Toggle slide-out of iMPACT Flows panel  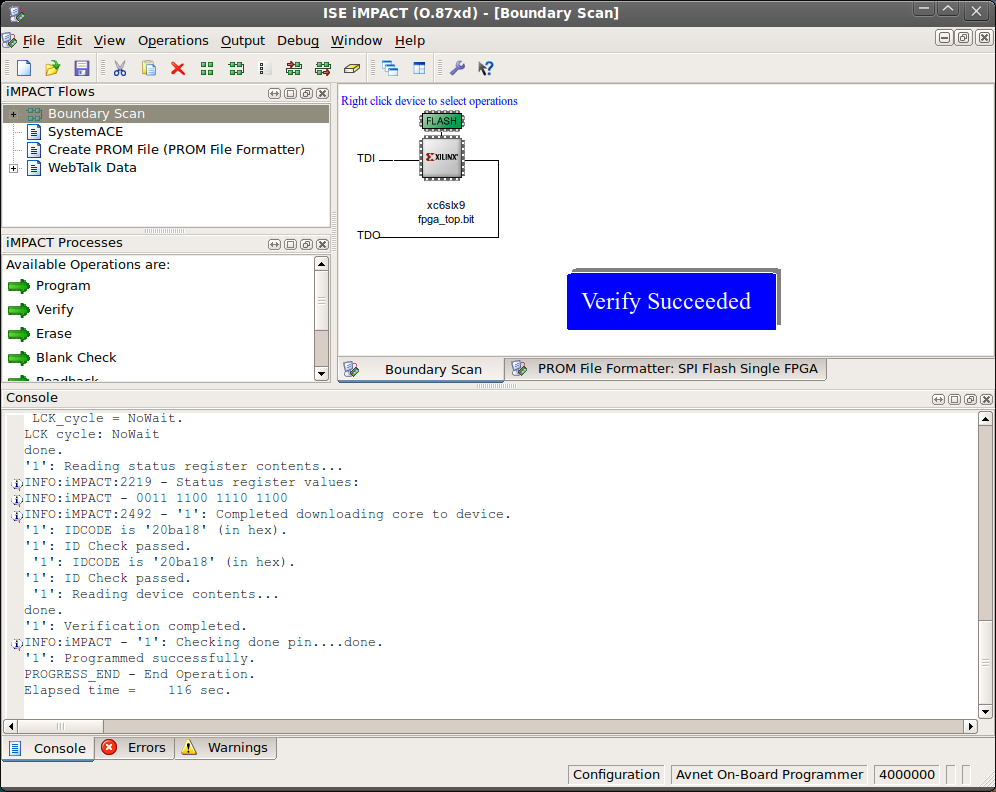tap(274, 93)
